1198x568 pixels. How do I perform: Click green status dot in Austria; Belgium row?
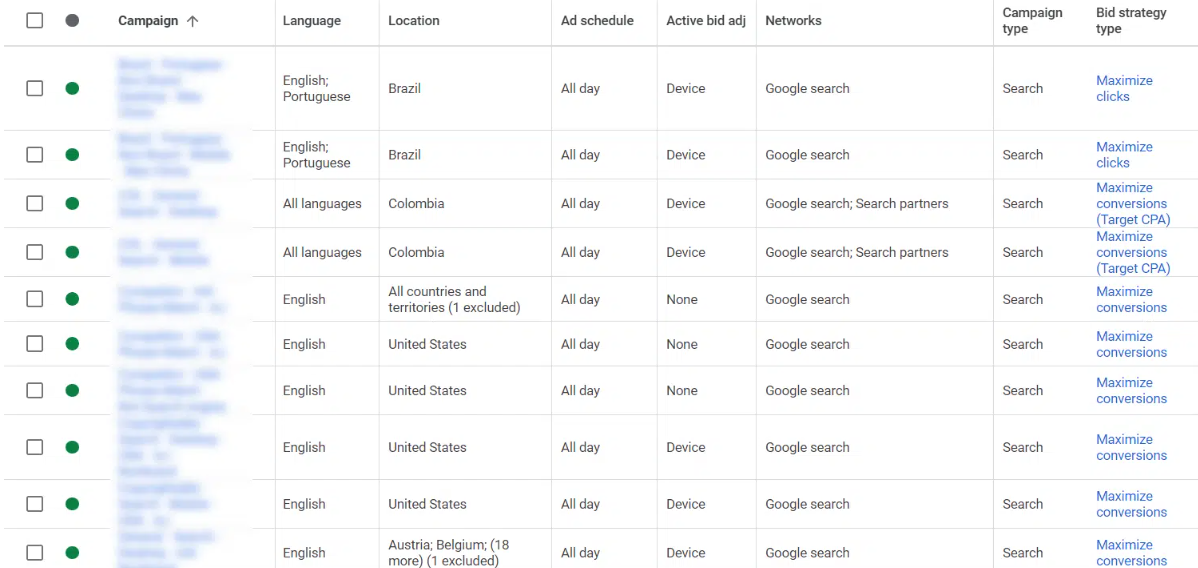tap(72, 552)
